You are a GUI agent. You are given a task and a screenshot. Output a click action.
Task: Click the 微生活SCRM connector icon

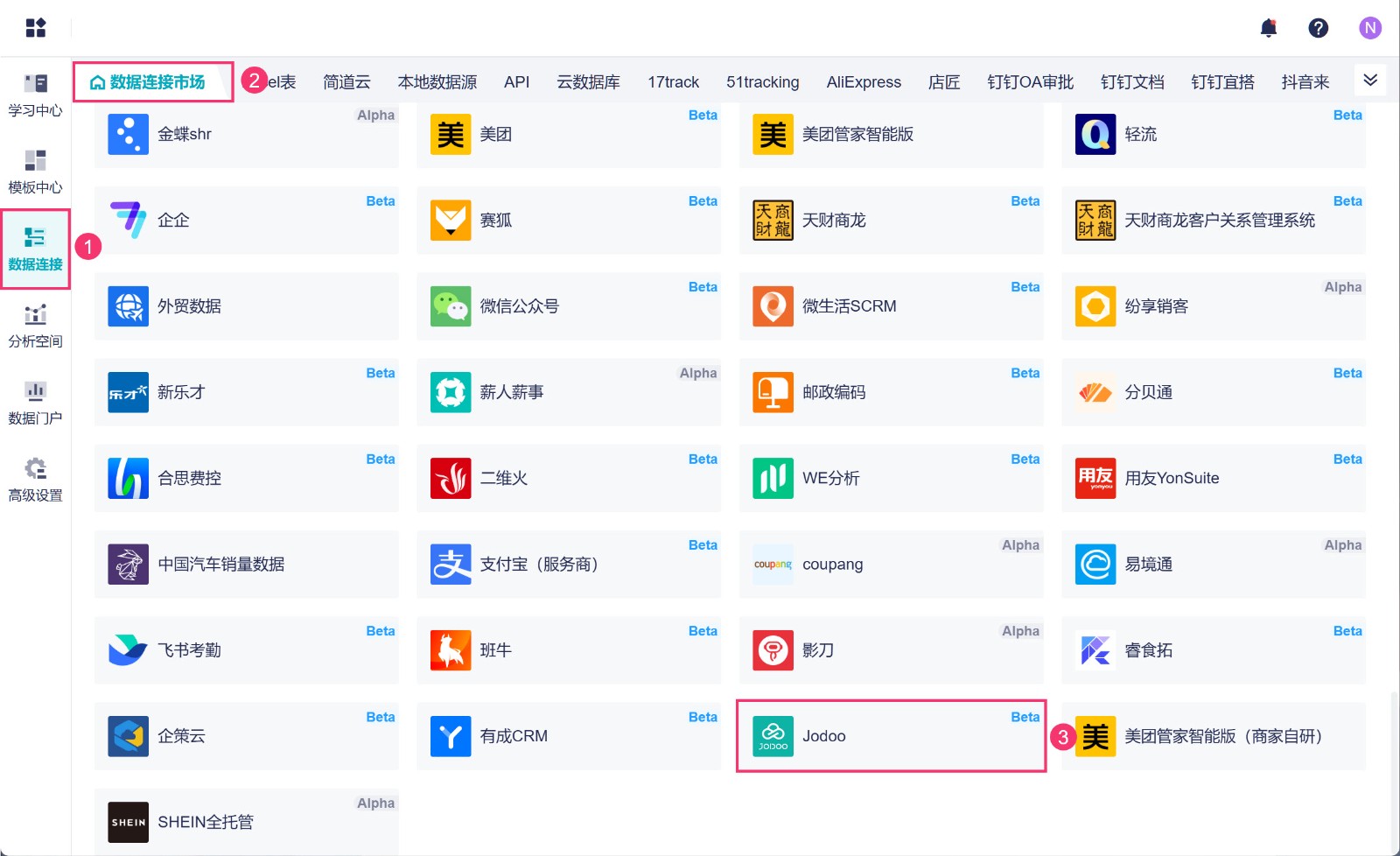[x=773, y=306]
